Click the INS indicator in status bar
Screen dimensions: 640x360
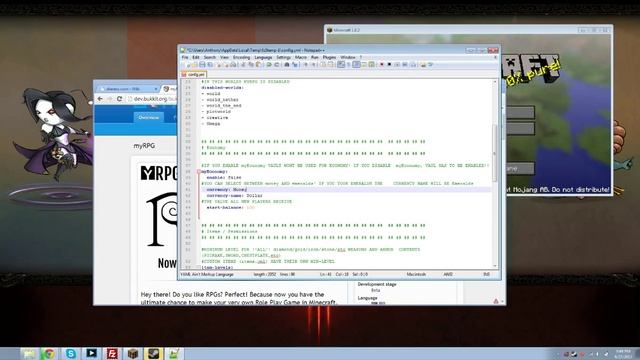(487, 274)
